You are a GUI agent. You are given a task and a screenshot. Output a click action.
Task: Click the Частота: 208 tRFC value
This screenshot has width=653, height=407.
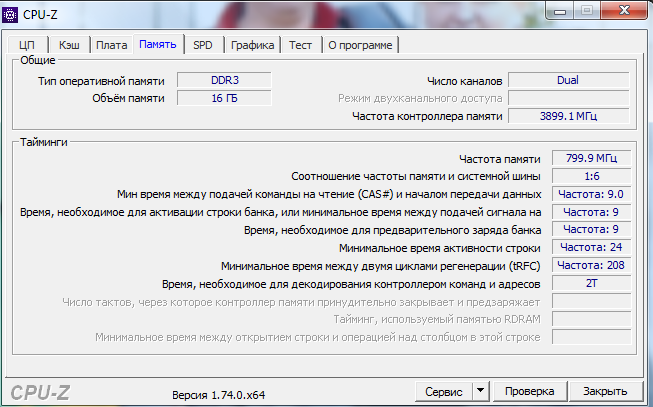(591, 265)
